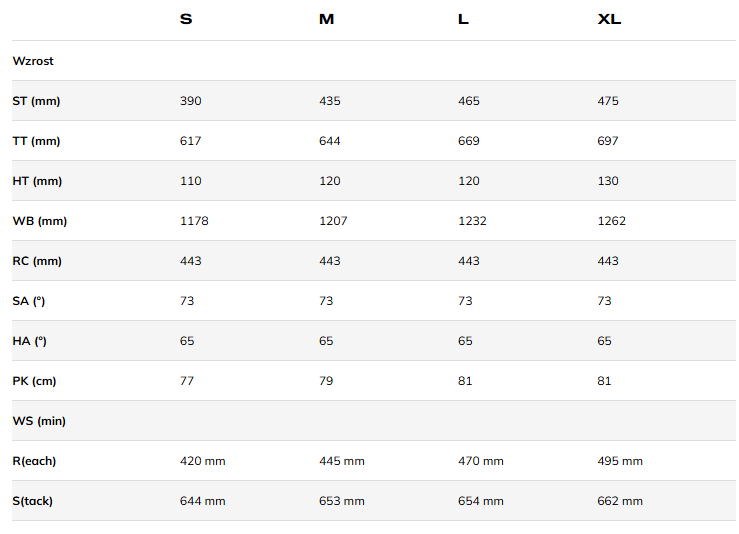Click the SA (°) row label

pos(29,301)
